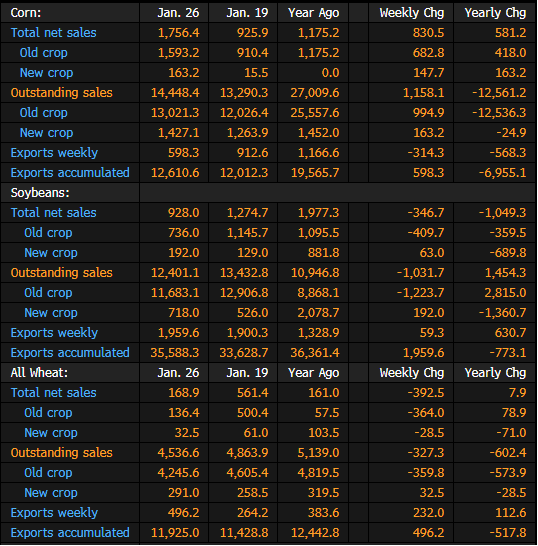Click the Soybeans: section header

[40, 193]
